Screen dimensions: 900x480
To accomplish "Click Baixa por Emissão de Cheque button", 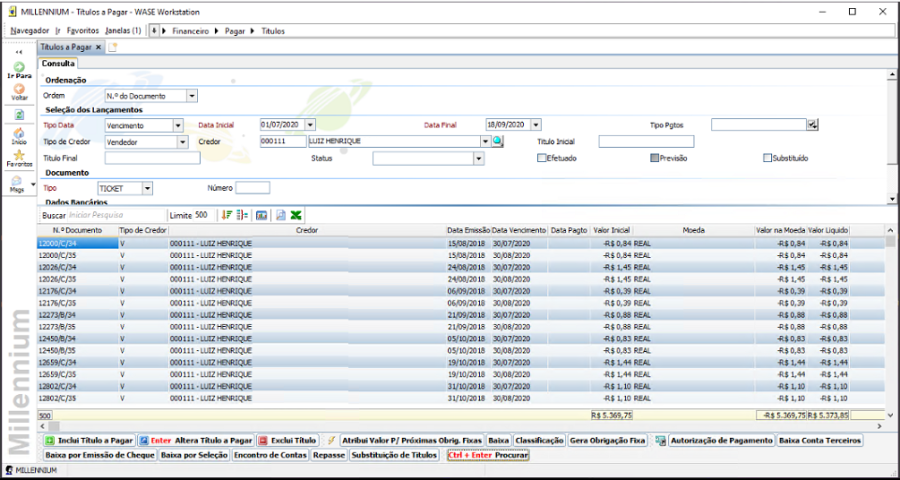I will [100, 455].
